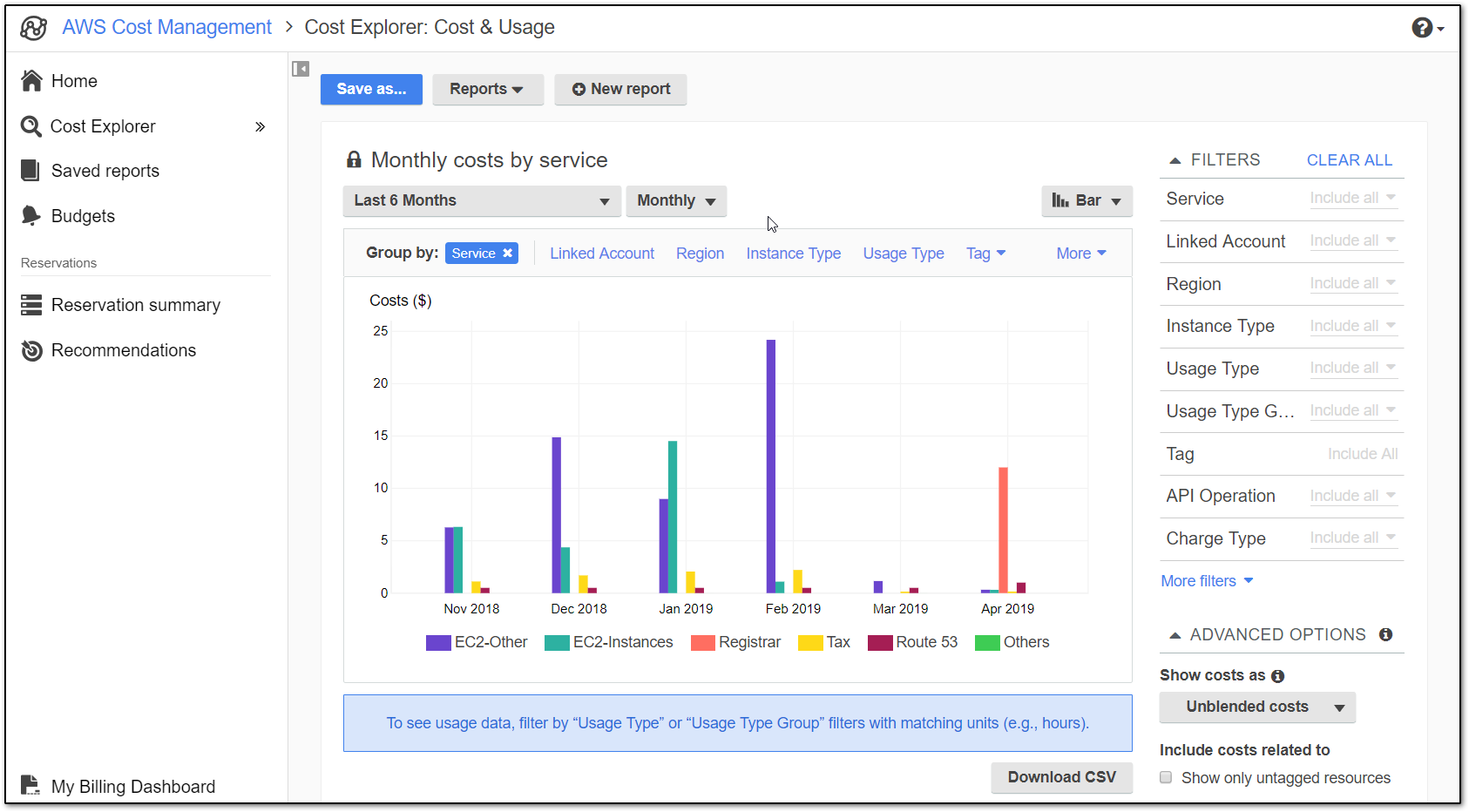Collapse the ADVANCED OPTIONS section
The width and height of the screenshot is (1469, 812).
(1175, 635)
